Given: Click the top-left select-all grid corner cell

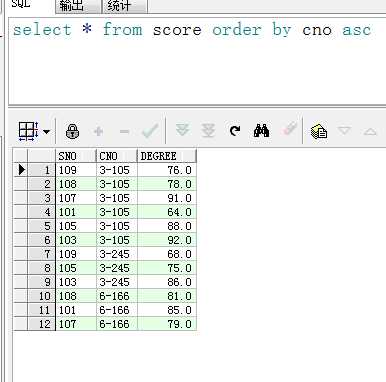Looking at the screenshot, I should point(20,156).
